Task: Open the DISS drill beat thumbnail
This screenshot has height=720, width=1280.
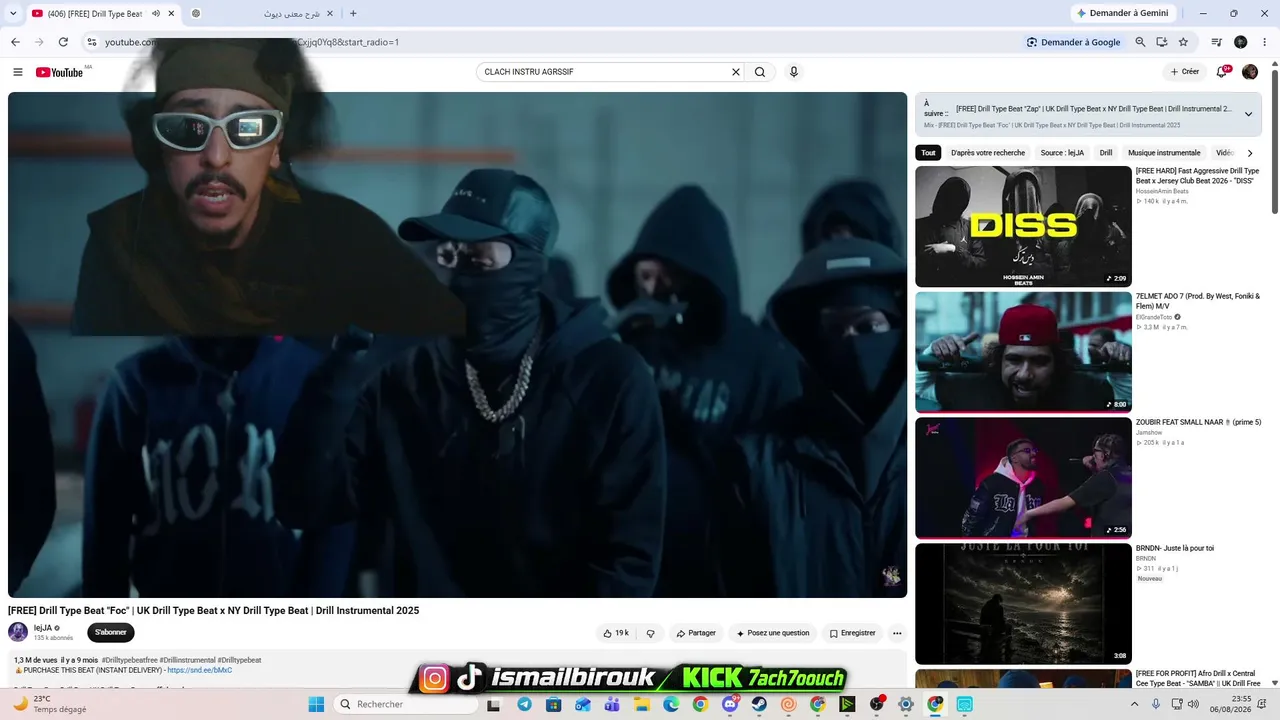Action: coord(1023,226)
